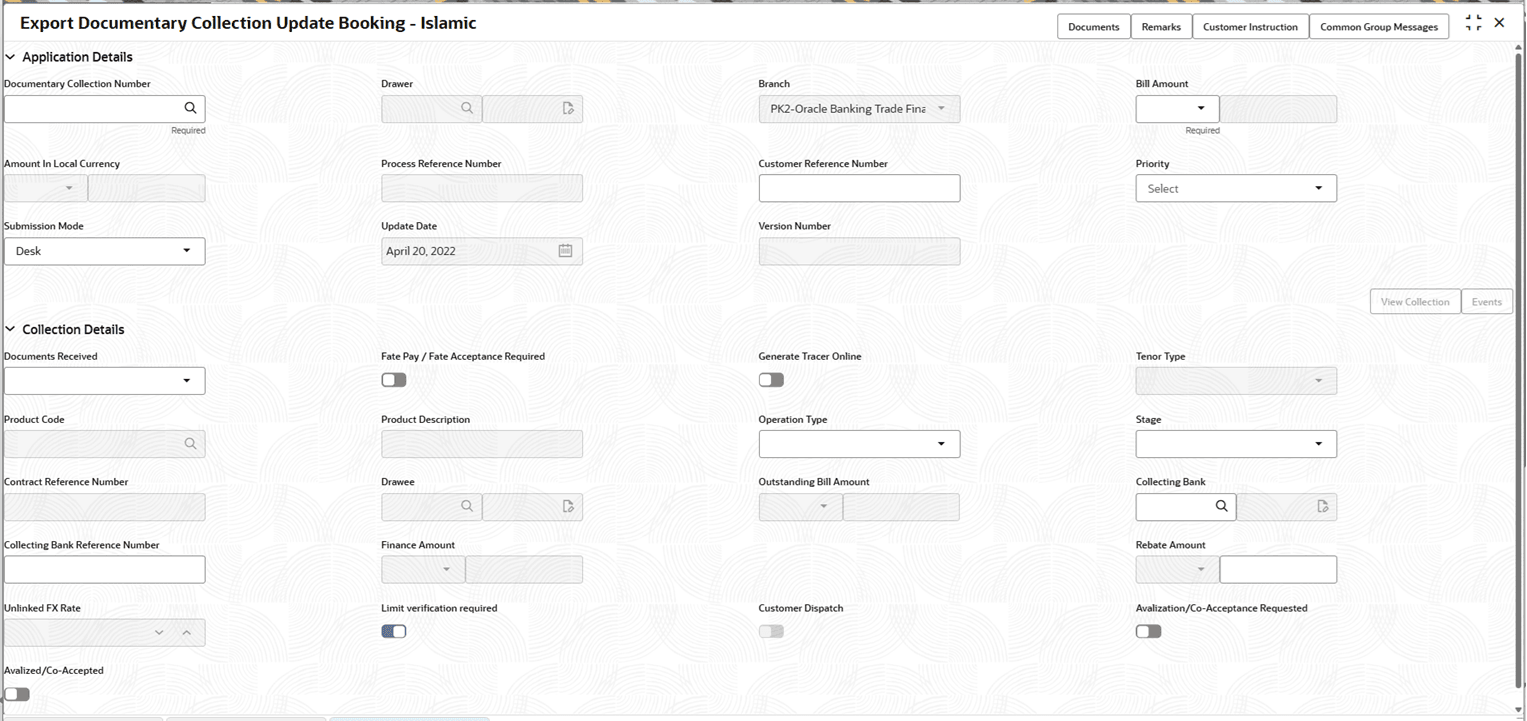The image size is (1527, 721).
Task: Click the resize screen icon near the close button
Action: coord(1473,22)
